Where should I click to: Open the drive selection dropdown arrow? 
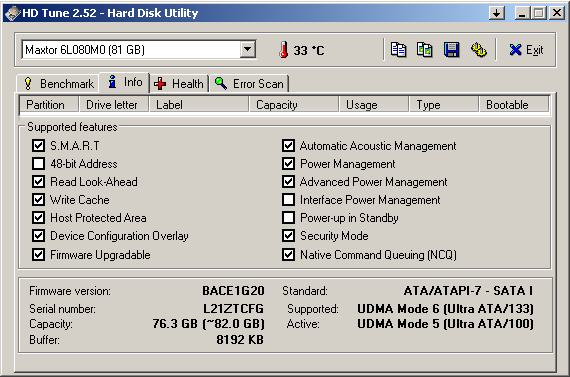[x=248, y=49]
